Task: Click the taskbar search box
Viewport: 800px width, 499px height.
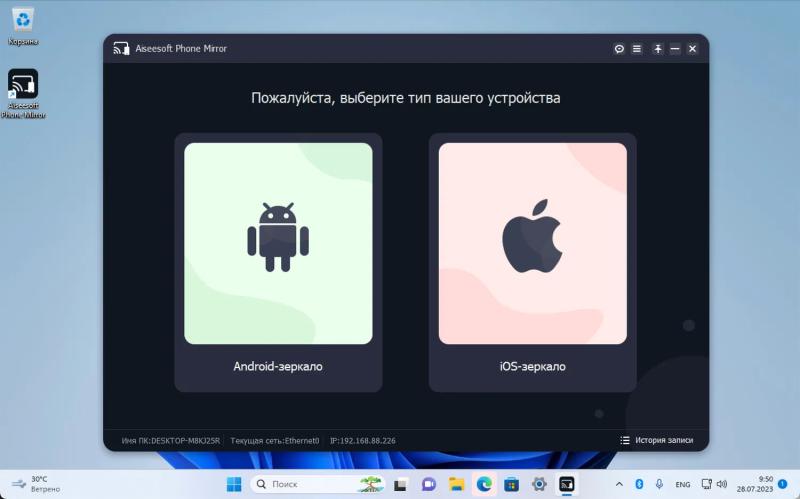Action: pyautogui.click(x=318, y=484)
